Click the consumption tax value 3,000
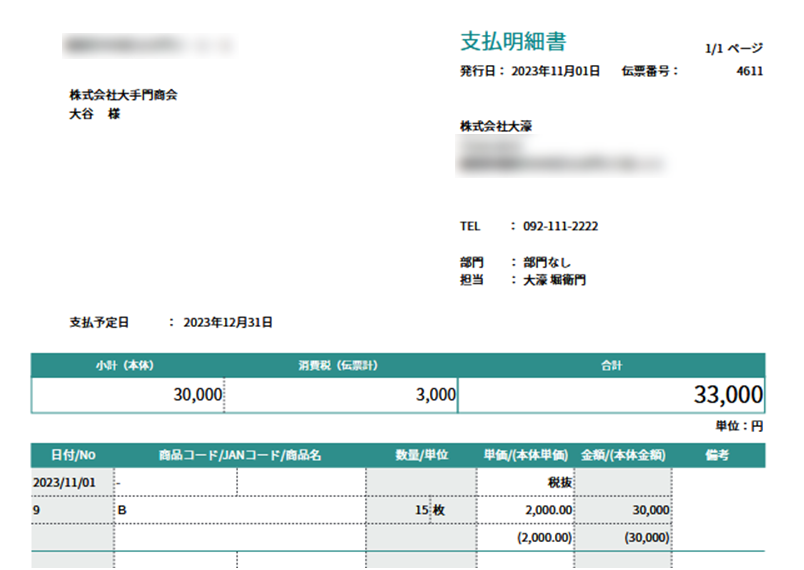This screenshot has width=804, height=570. click(435, 395)
